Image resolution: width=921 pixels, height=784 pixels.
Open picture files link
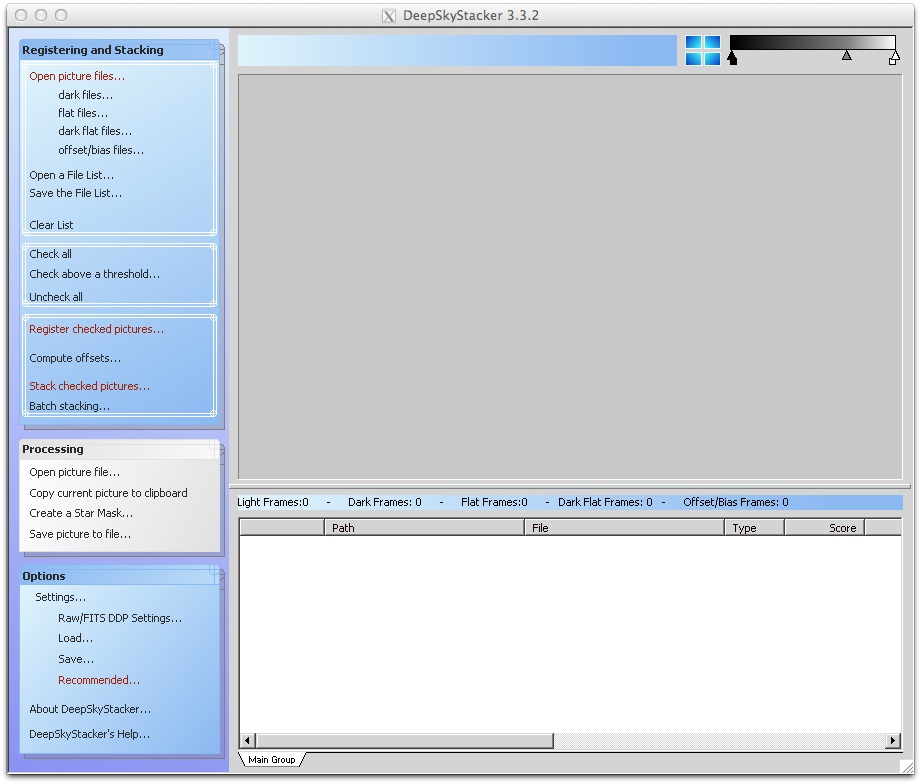point(77,76)
